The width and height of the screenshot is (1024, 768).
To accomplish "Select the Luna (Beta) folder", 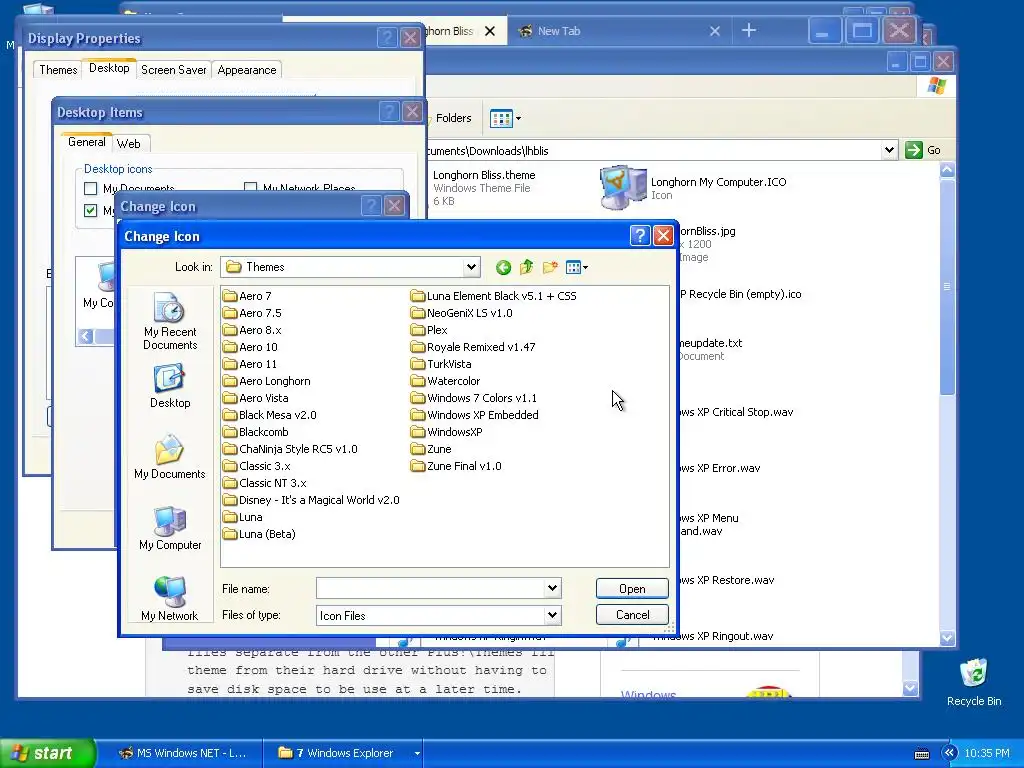I will (259, 534).
